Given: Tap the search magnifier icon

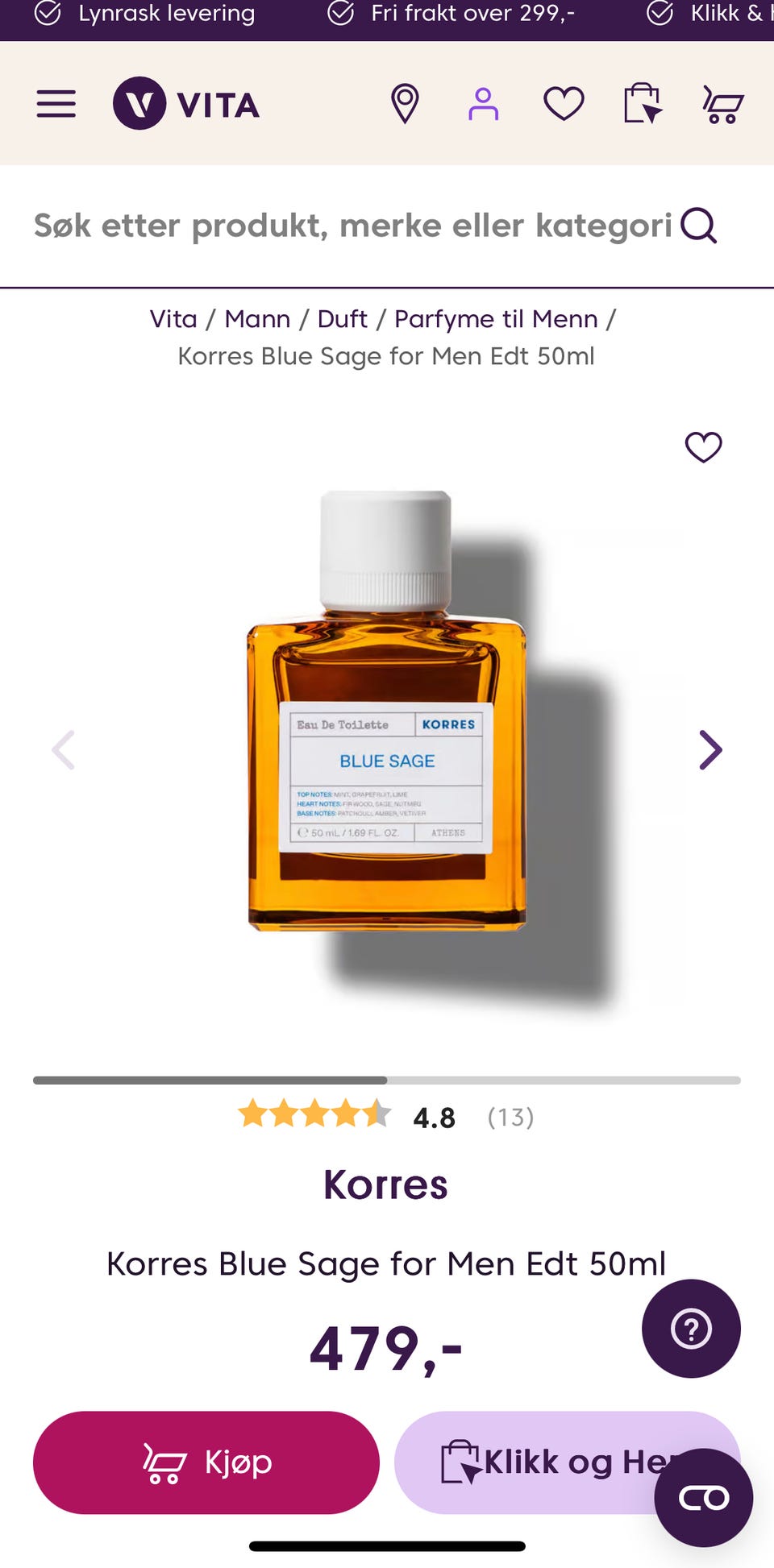Looking at the screenshot, I should click(x=699, y=226).
